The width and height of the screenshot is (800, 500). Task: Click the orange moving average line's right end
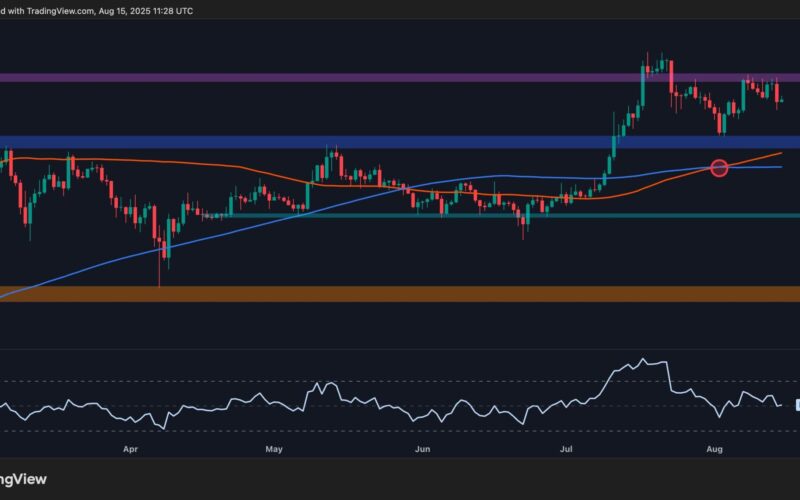pyautogui.click(x=780, y=154)
